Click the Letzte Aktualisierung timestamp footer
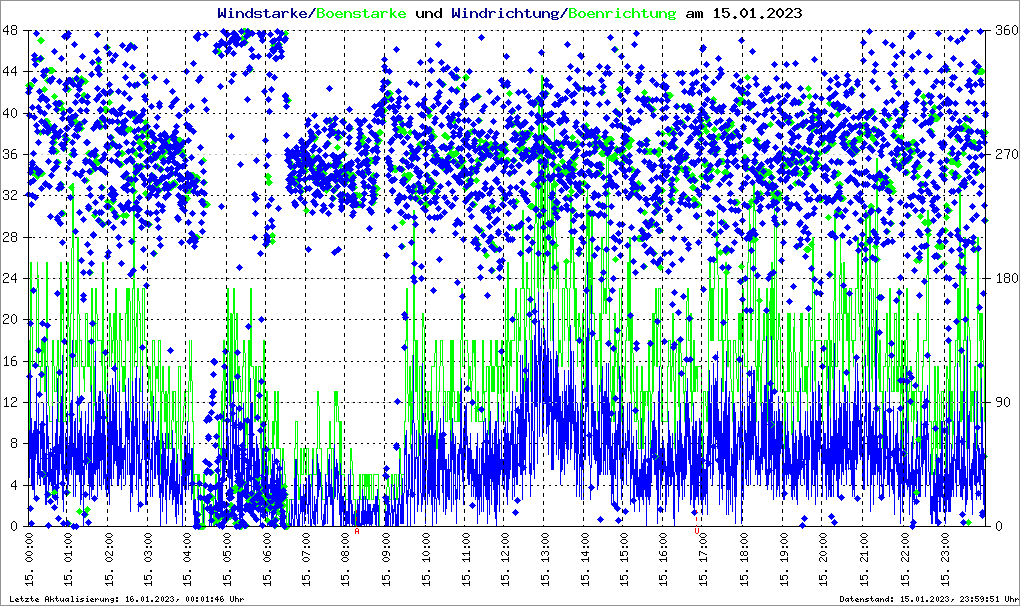The width and height of the screenshot is (1020, 606). coord(127,599)
